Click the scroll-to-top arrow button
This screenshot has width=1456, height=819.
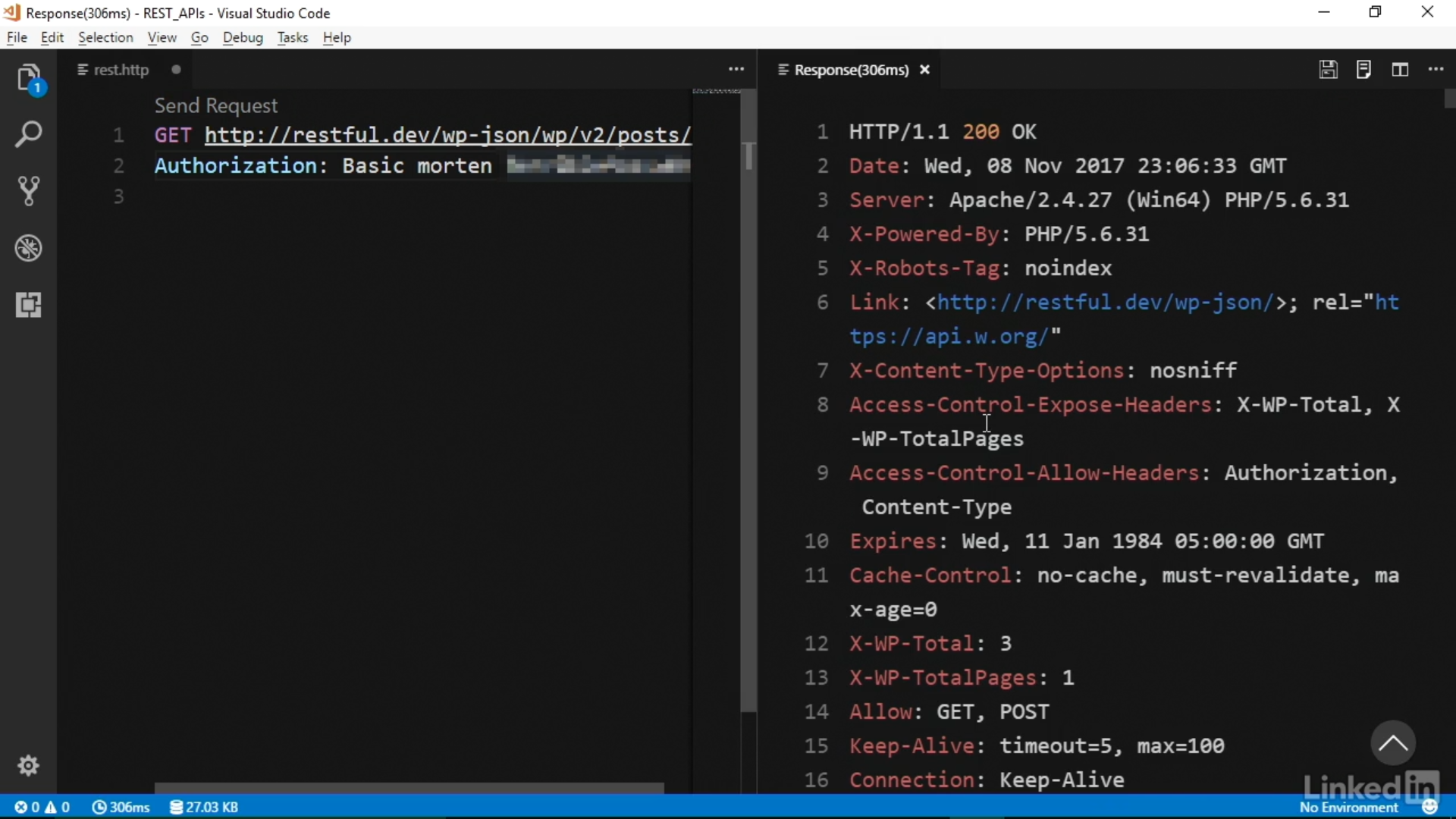(x=1392, y=743)
